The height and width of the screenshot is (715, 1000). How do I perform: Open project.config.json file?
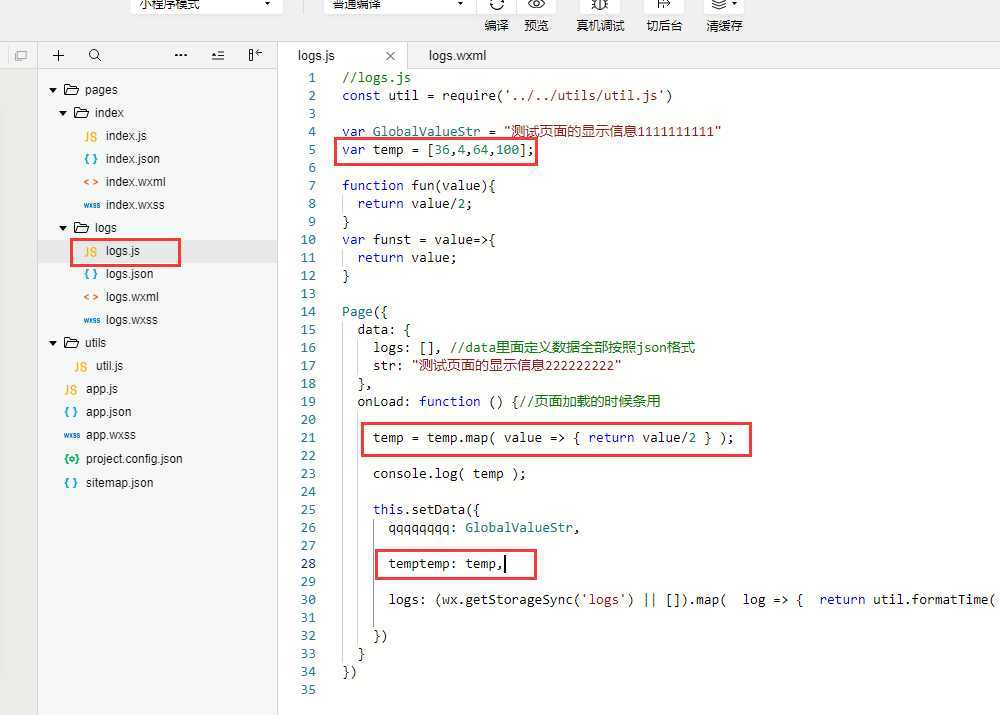point(134,459)
